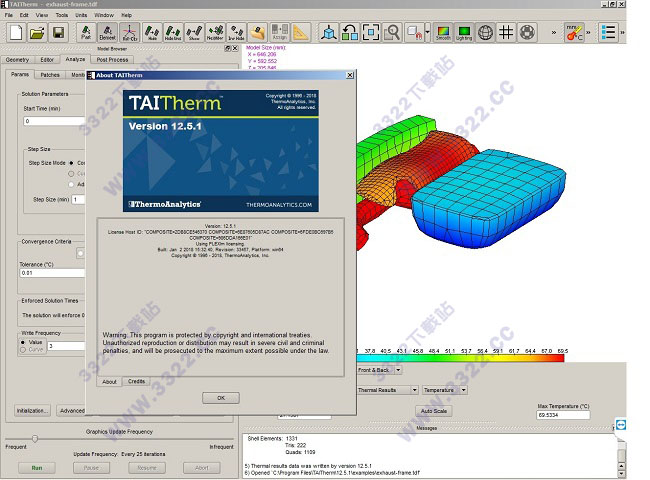
Task: Switch to the Geometry tab
Action: tap(17, 60)
